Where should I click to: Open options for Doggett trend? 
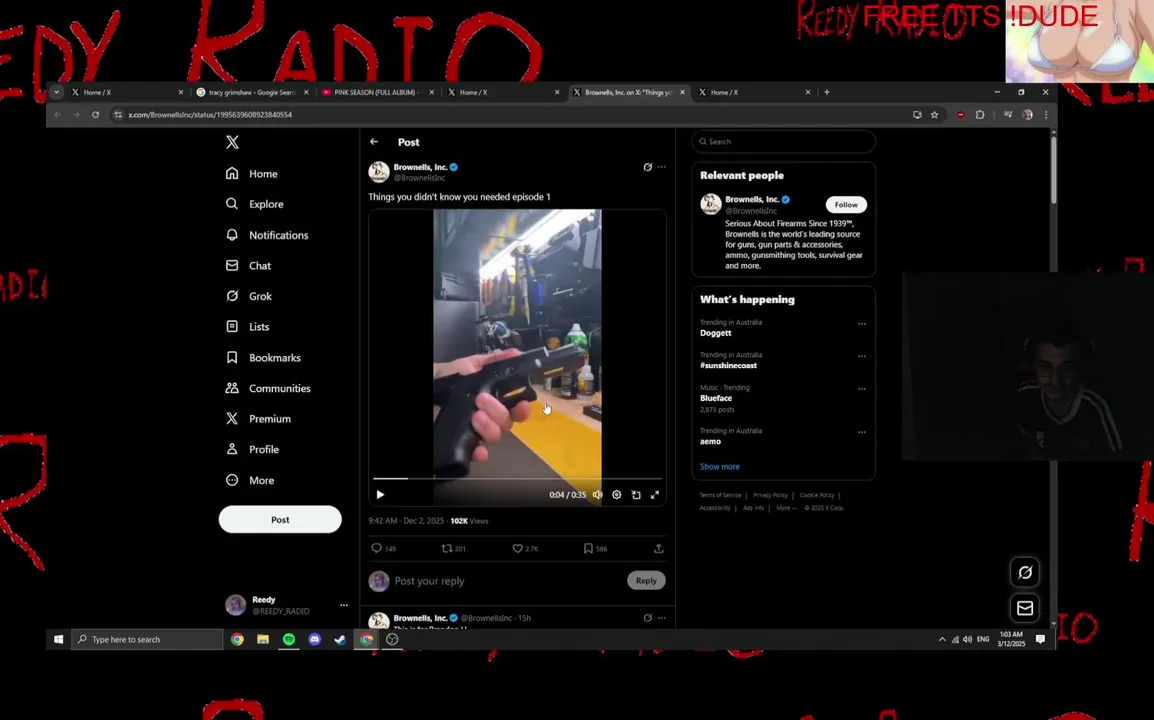coord(862,324)
